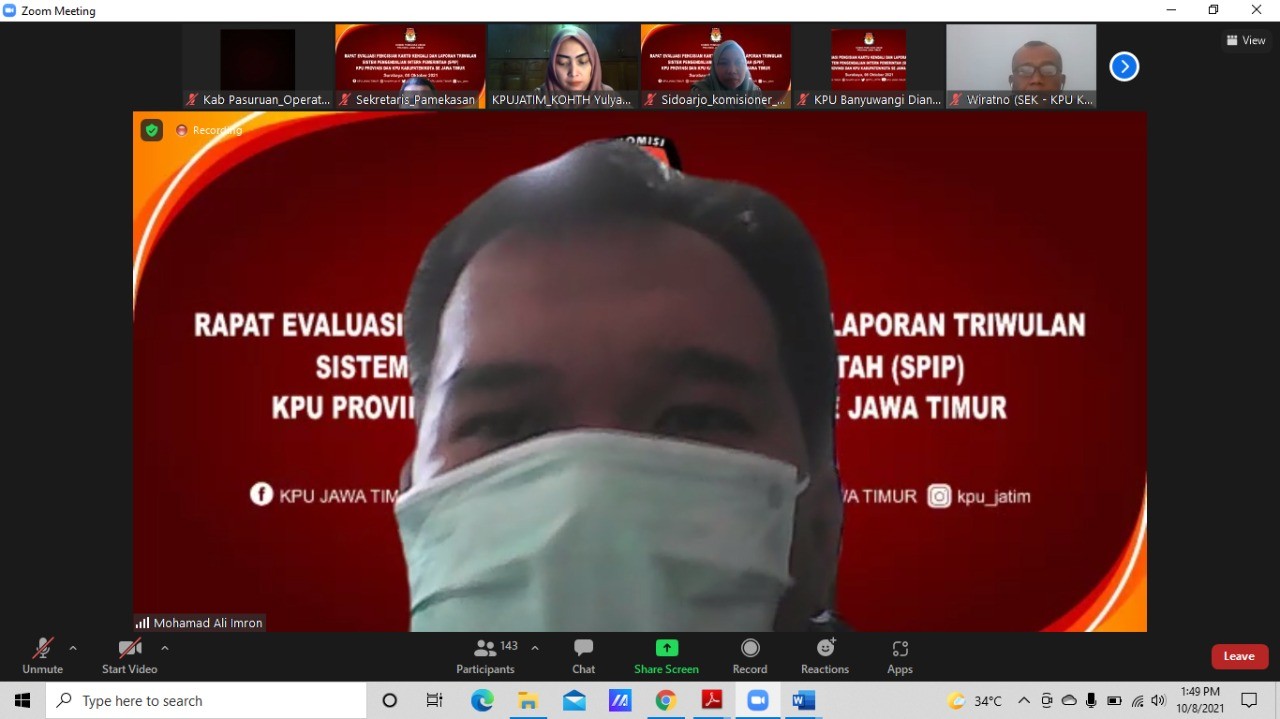Open the Participants list

point(486,656)
